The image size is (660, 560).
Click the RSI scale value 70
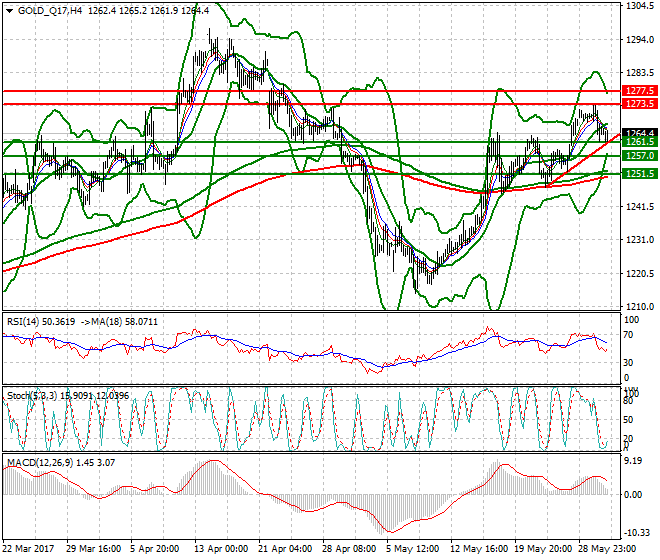tap(628, 335)
